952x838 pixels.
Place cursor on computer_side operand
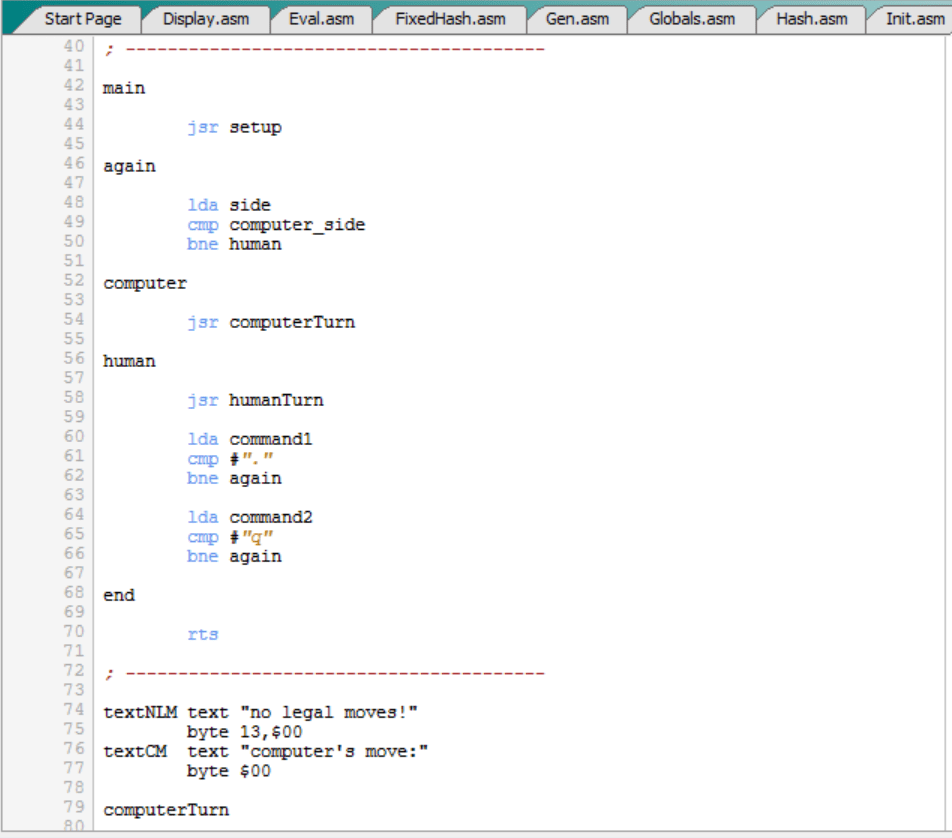297,225
